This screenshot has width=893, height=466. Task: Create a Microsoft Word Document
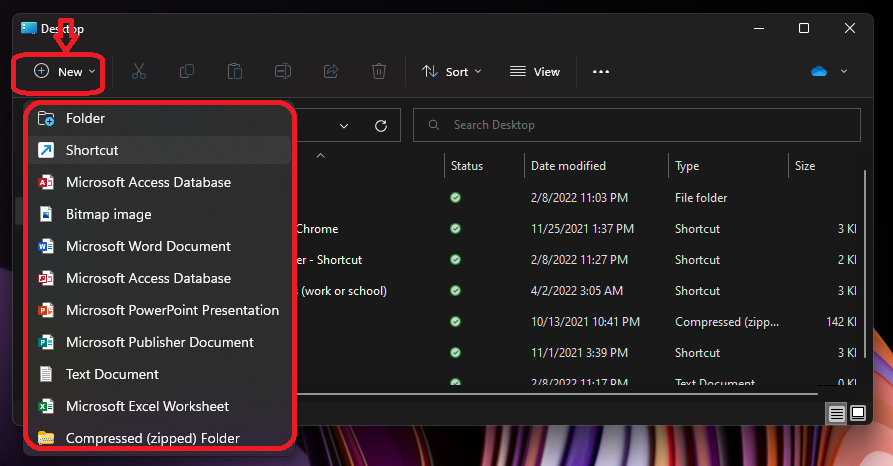(160, 246)
